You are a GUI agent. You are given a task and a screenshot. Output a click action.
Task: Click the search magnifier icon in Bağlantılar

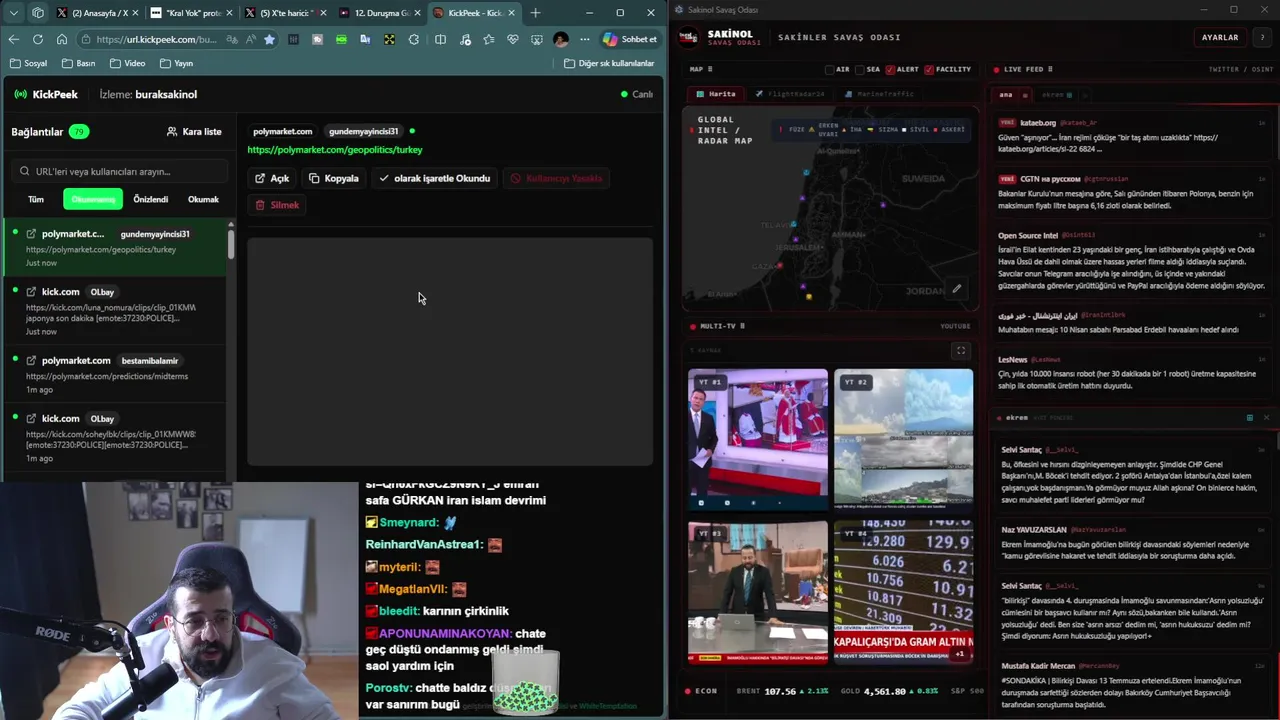click(x=25, y=171)
